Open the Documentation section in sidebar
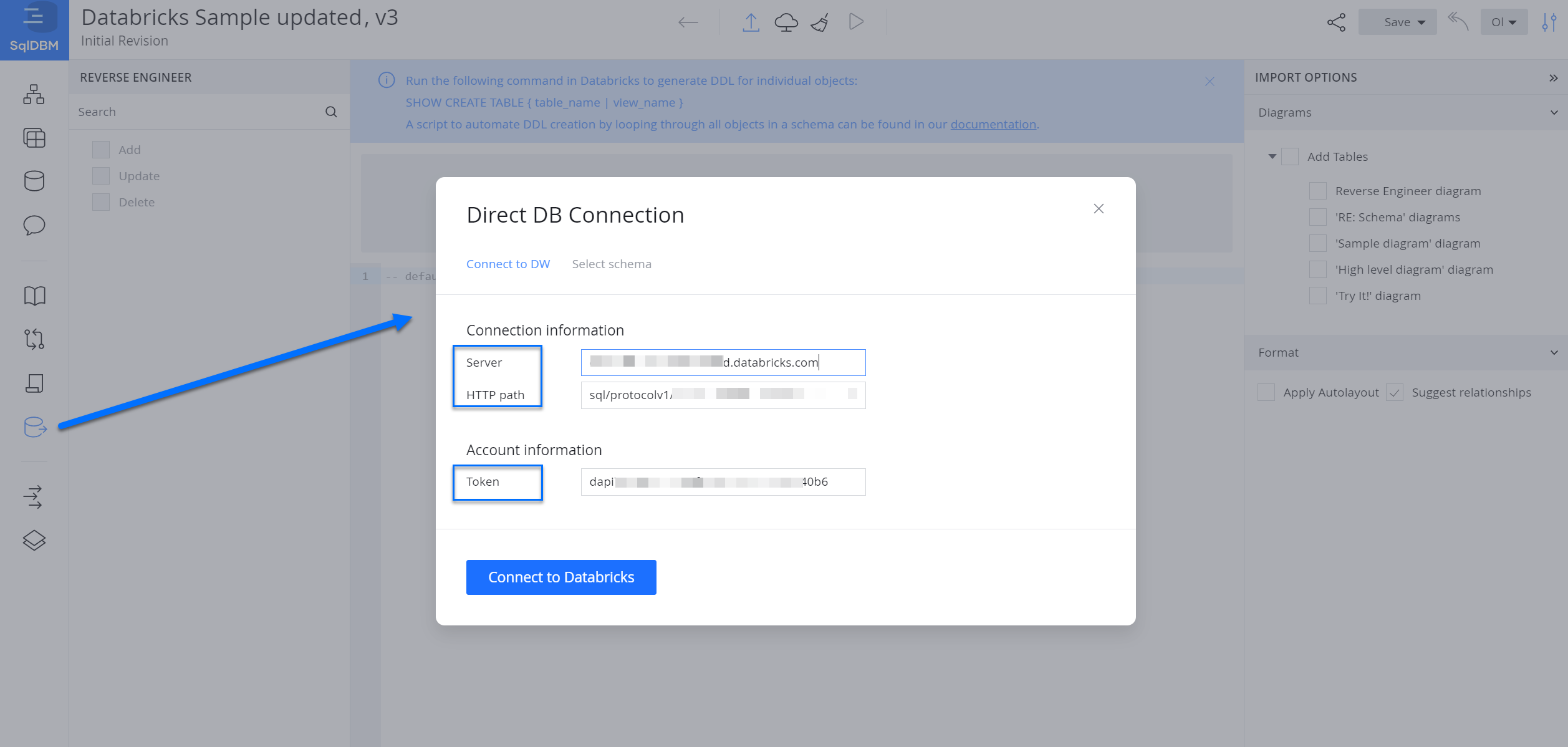Image resolution: width=1568 pixels, height=747 pixels. [x=34, y=295]
